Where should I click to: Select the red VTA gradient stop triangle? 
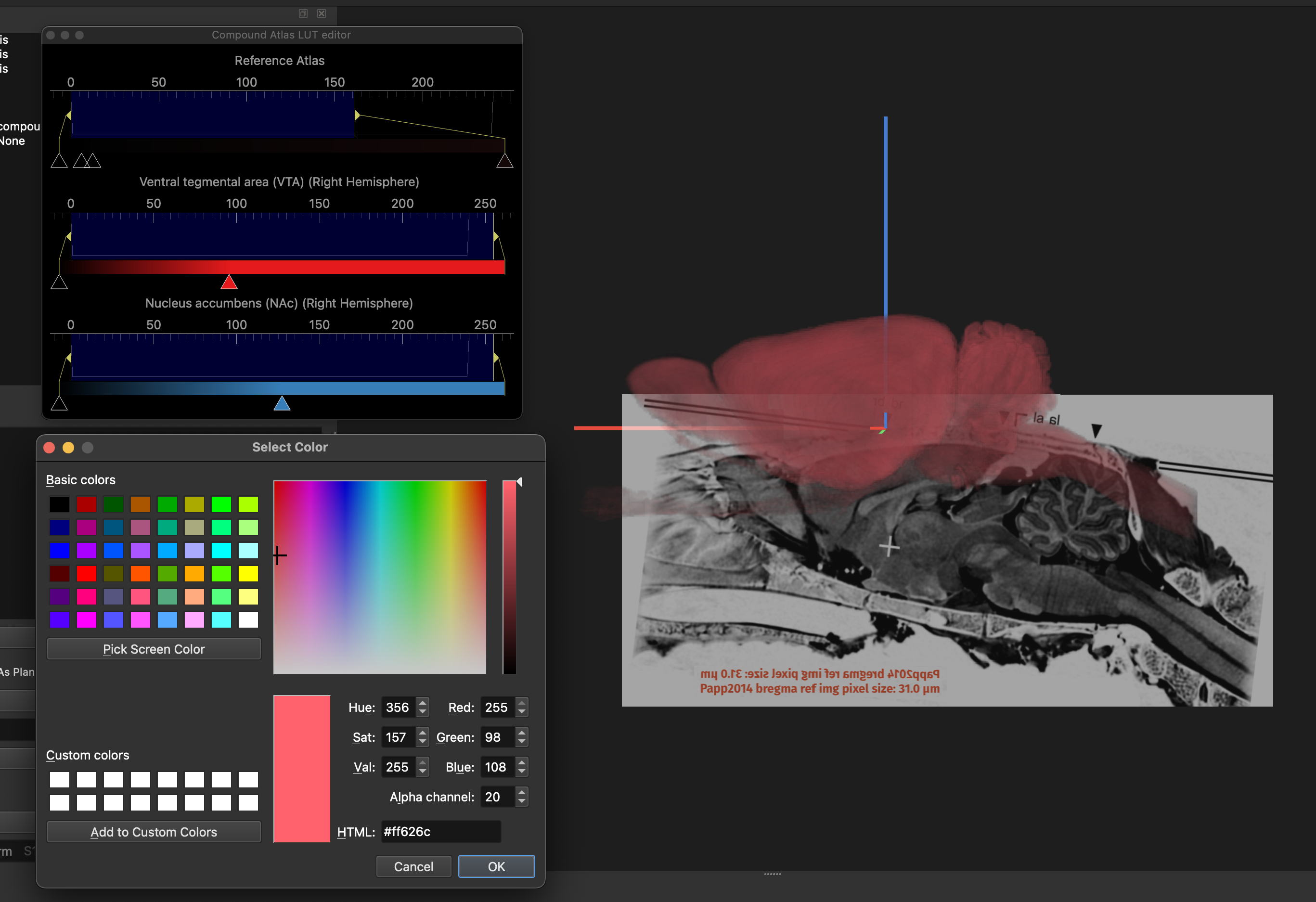pos(229,282)
